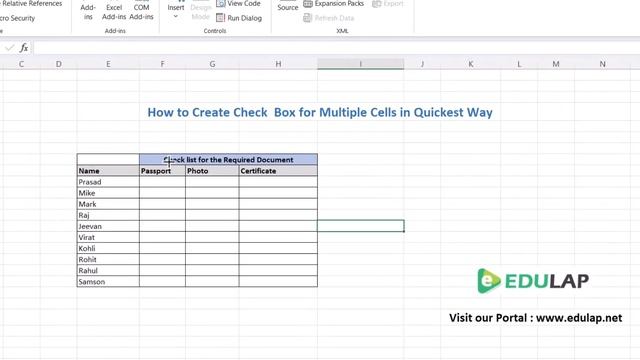
Task: Click the formula Enter checkmark icon
Action: coord(9,48)
